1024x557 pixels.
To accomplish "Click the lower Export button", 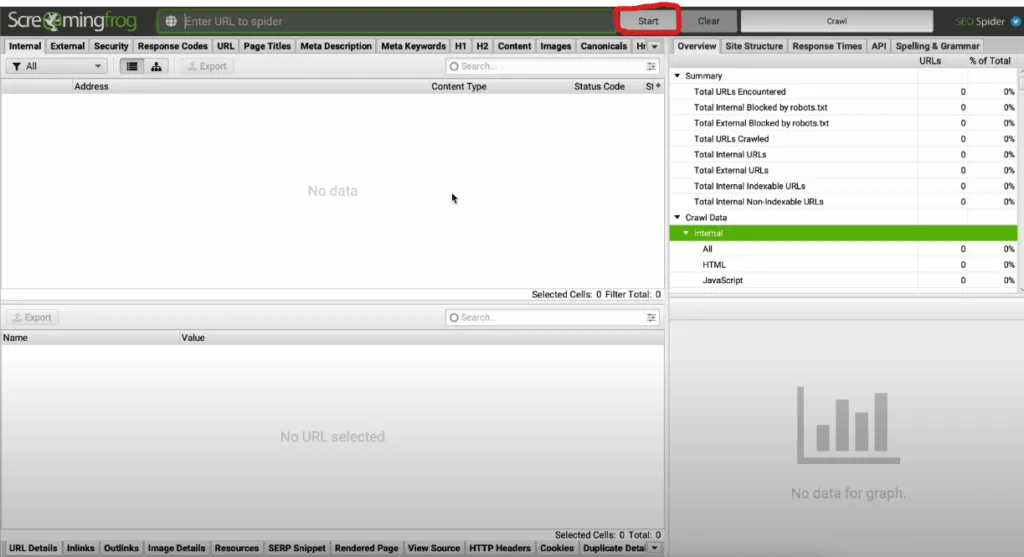I will pyautogui.click(x=32, y=318).
